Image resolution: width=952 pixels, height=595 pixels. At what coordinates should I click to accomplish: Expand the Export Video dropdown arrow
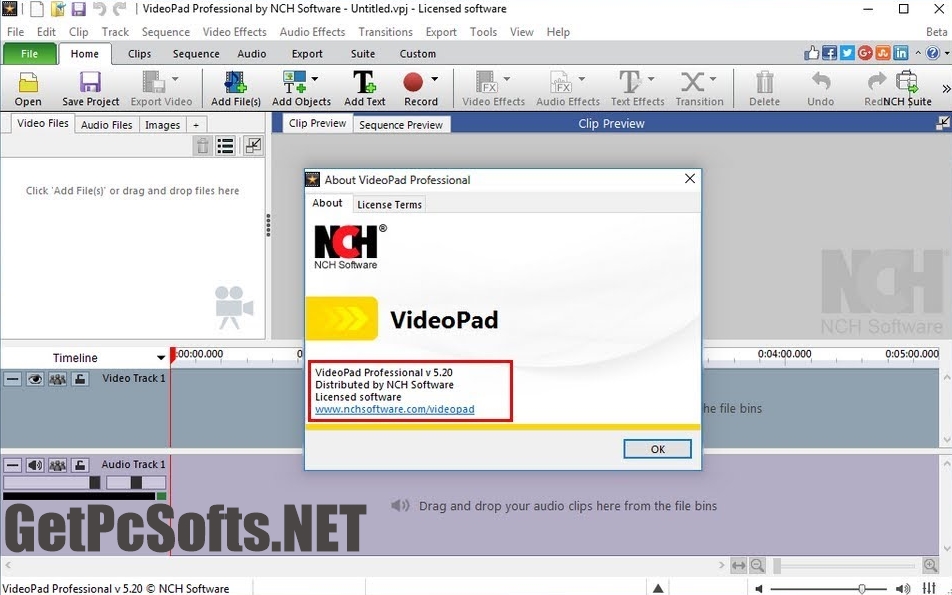coord(175,79)
